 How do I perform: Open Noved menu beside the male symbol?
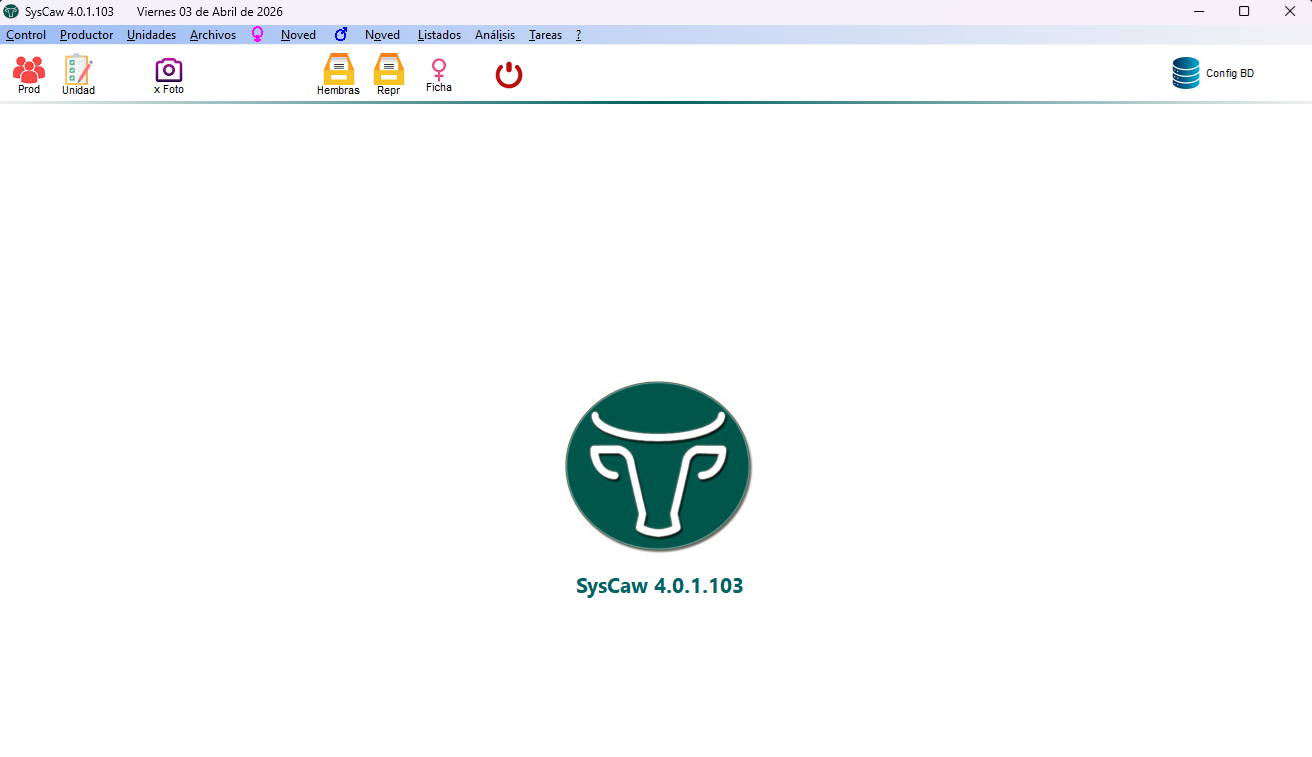point(382,35)
